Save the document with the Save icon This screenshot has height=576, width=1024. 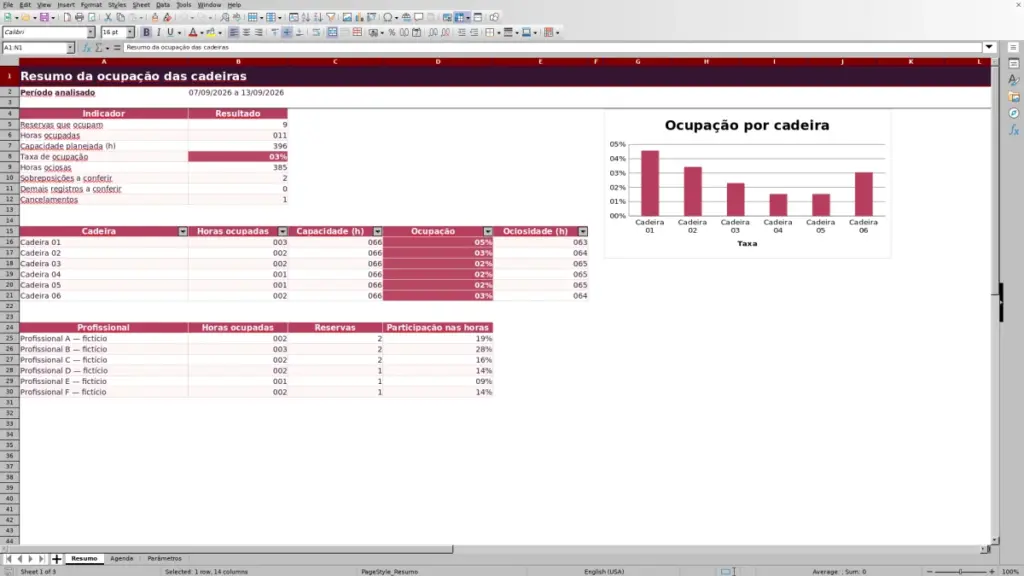44,17
